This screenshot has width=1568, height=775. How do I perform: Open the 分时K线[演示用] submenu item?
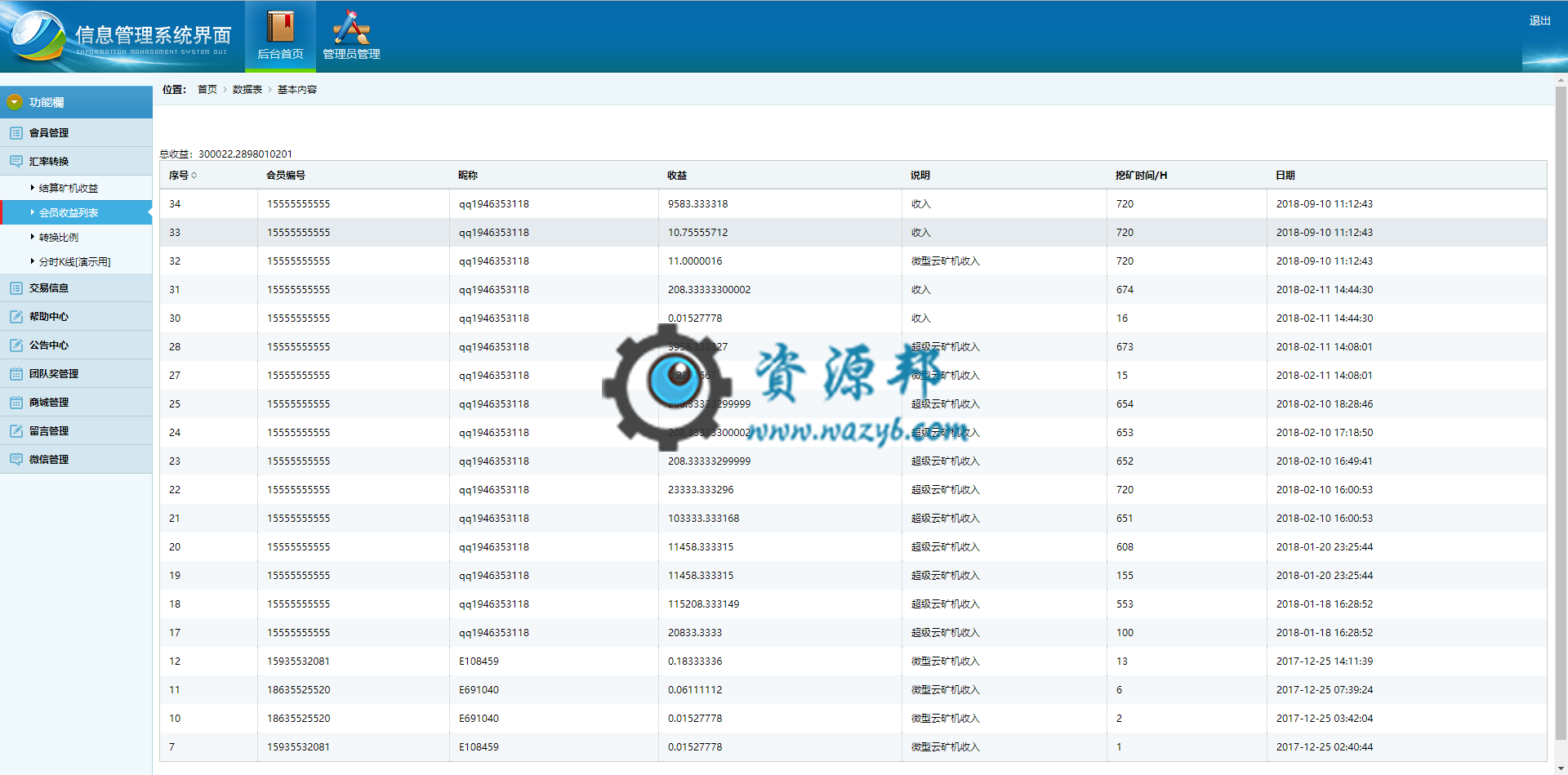75,261
